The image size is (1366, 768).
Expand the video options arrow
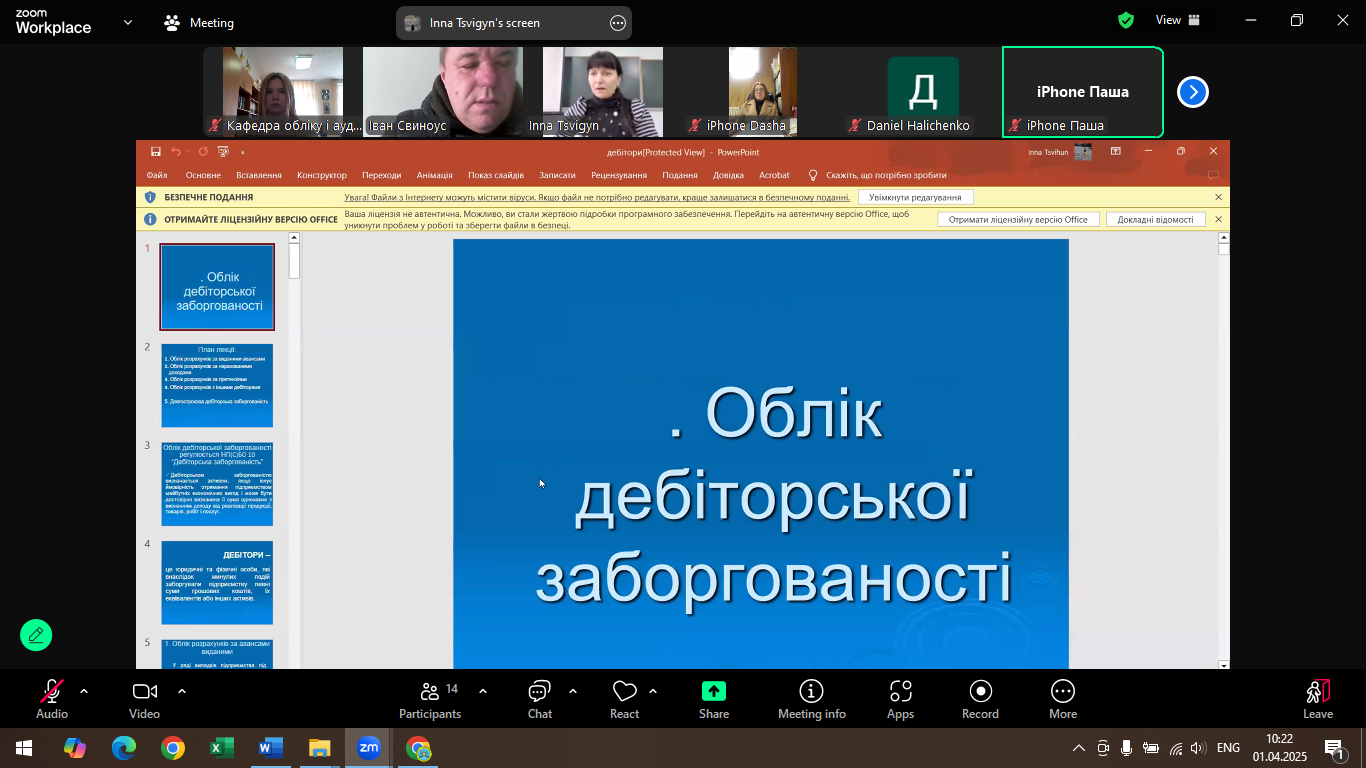pos(182,691)
